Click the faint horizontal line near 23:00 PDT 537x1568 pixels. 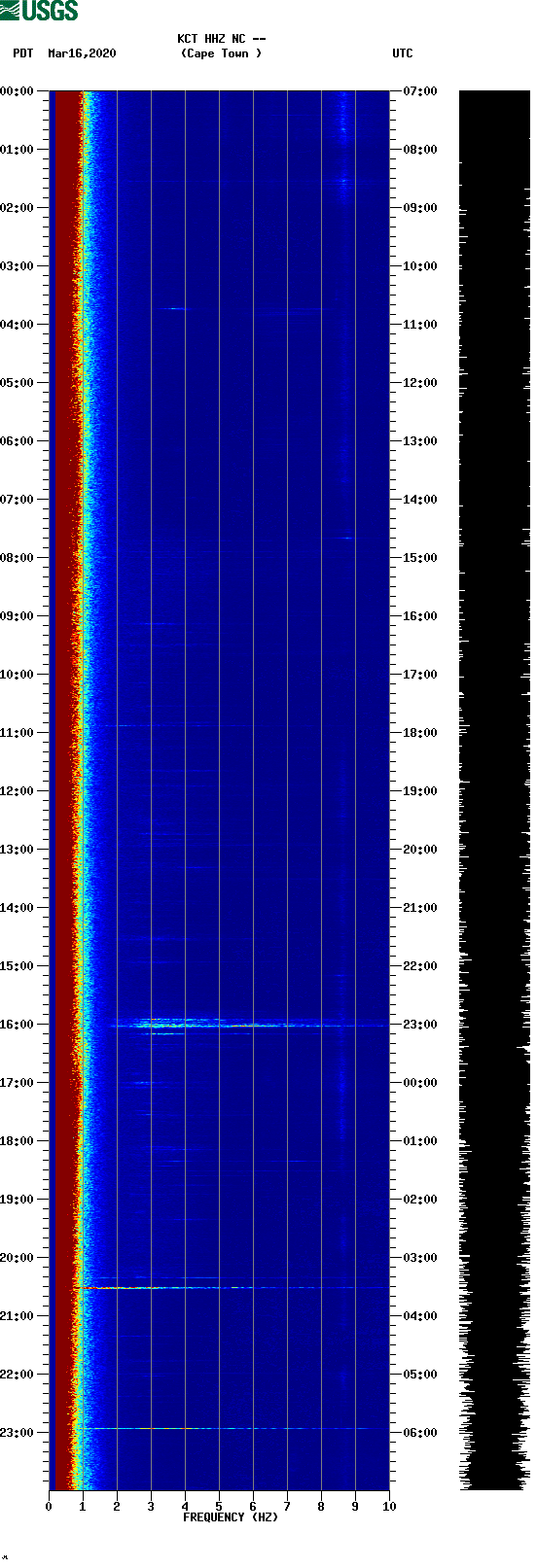click(233, 1428)
